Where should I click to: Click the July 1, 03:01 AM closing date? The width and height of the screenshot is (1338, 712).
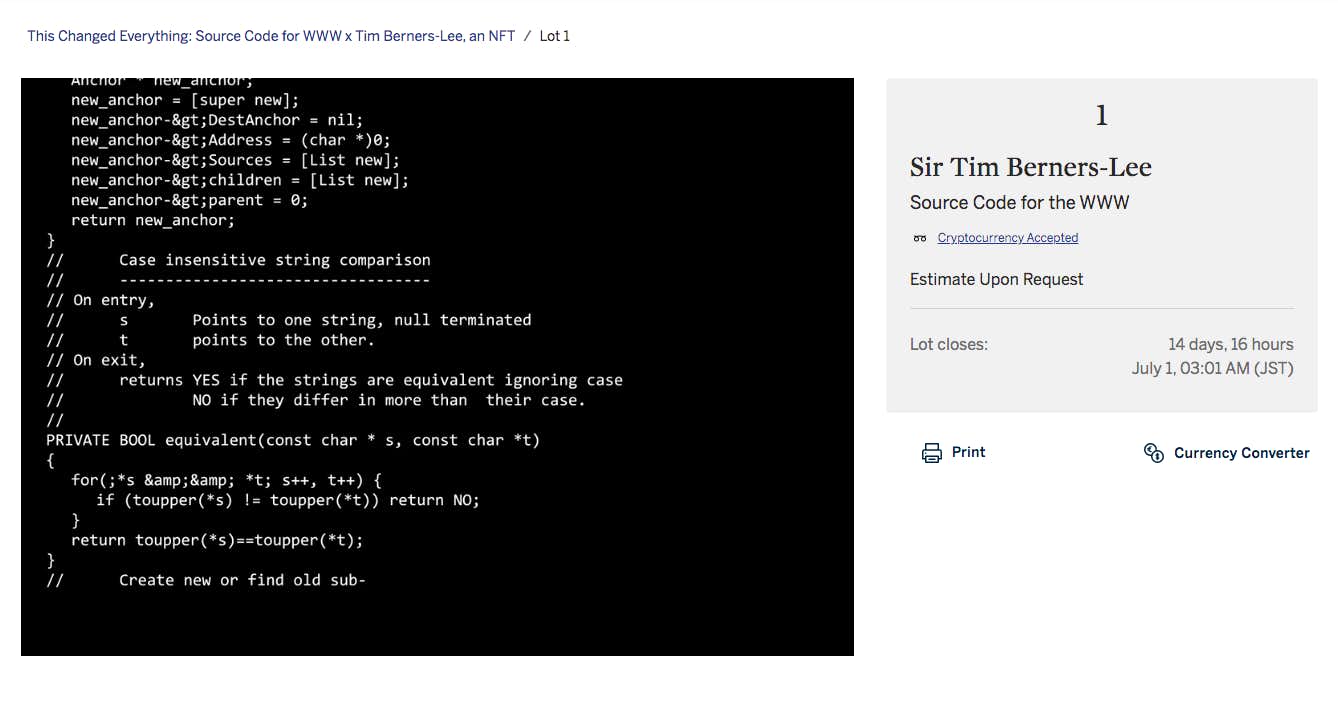[x=1212, y=368]
